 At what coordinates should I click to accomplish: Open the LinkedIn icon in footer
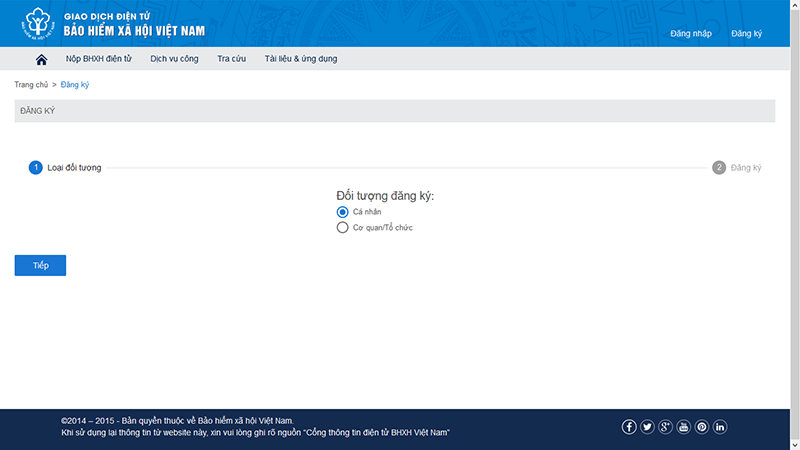click(720, 427)
